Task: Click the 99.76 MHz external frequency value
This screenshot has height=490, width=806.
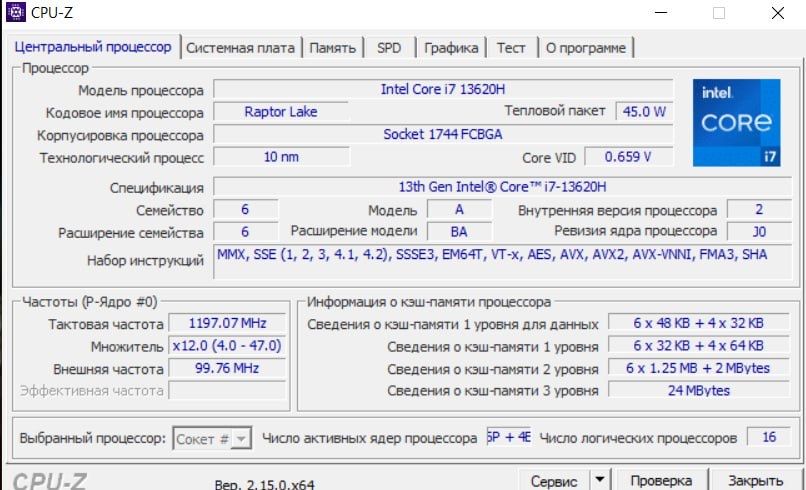Action: coord(227,368)
